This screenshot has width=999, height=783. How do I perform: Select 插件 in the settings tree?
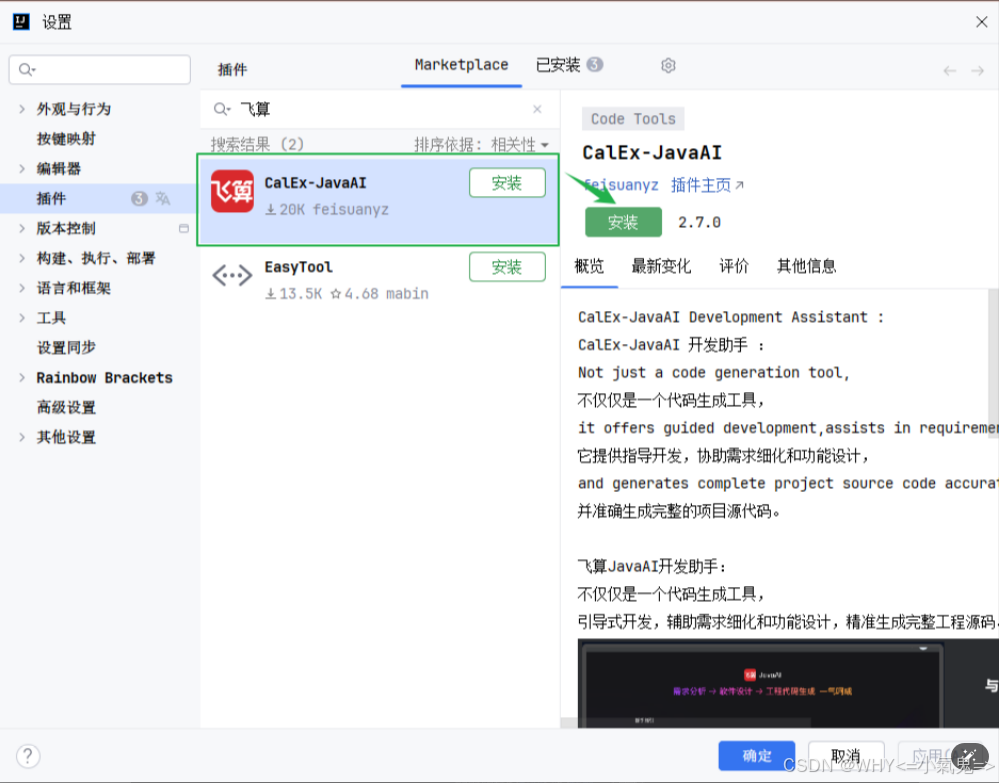point(51,198)
